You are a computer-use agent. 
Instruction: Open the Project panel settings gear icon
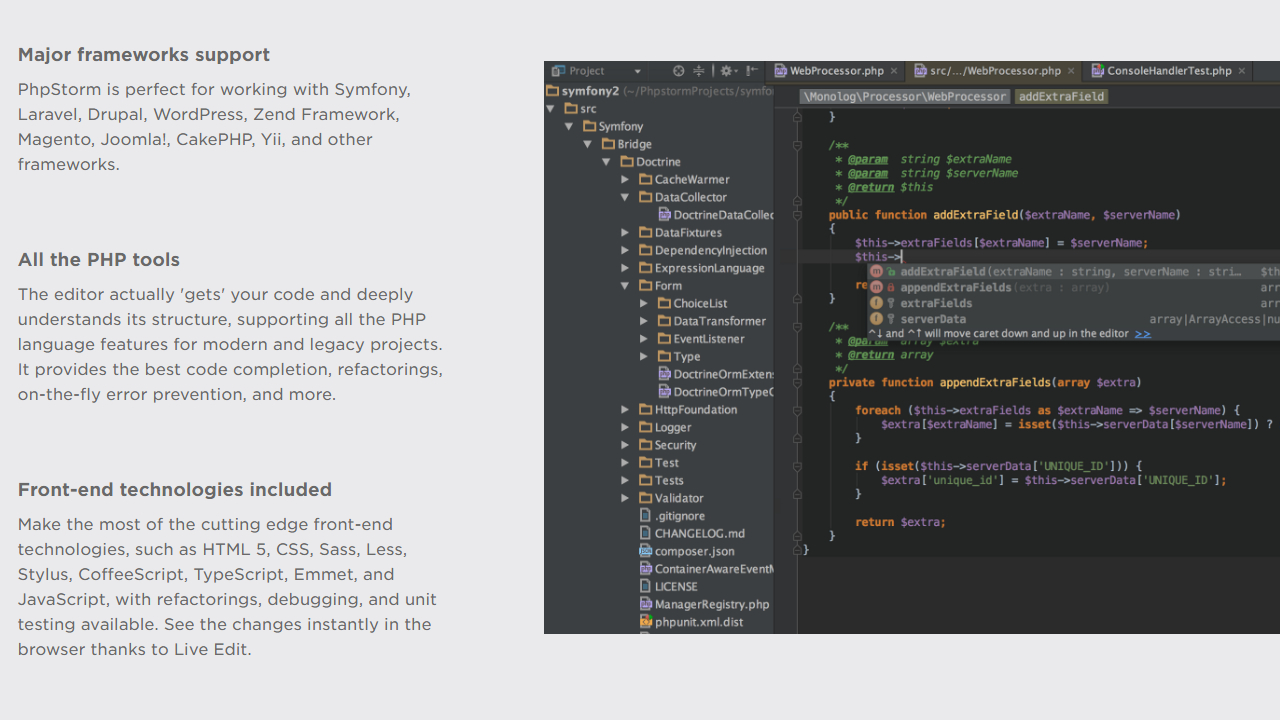tap(727, 71)
